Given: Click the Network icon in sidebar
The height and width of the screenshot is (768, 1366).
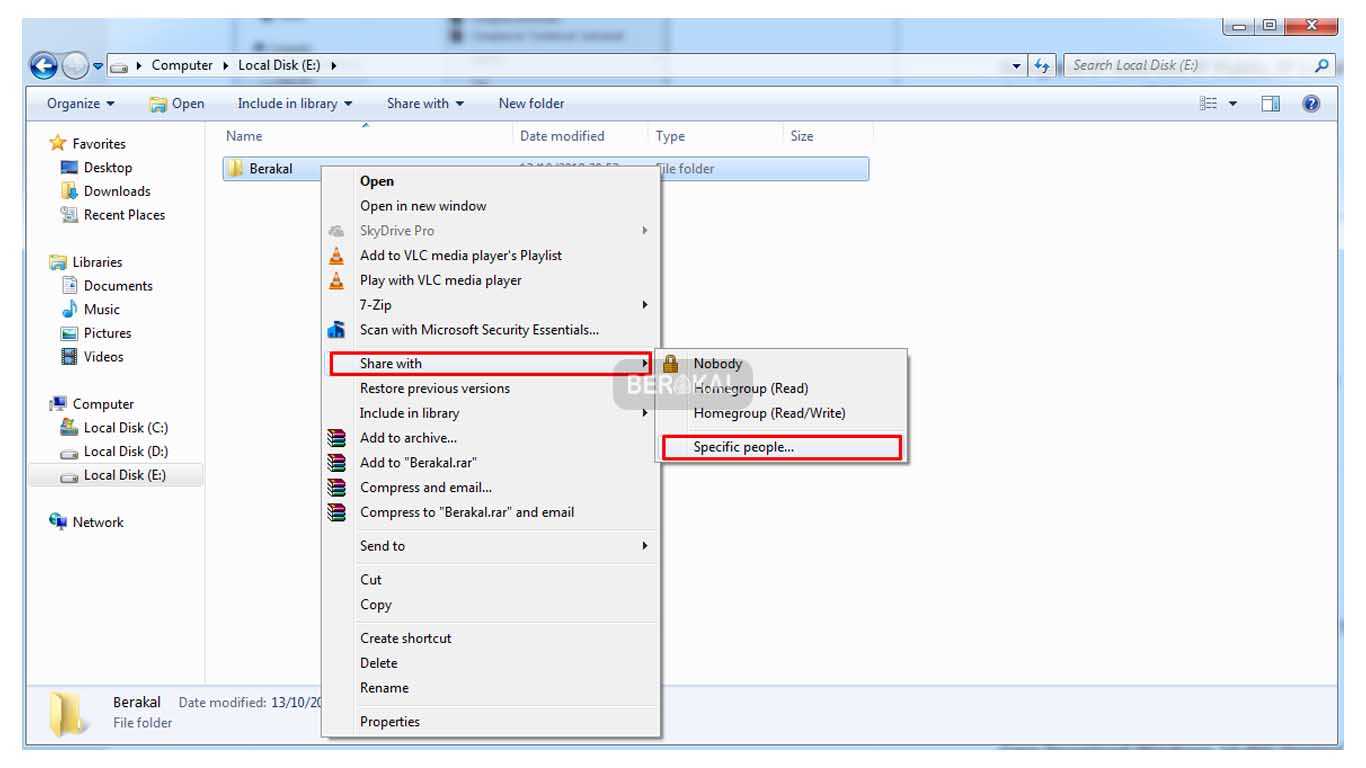Looking at the screenshot, I should 58,522.
